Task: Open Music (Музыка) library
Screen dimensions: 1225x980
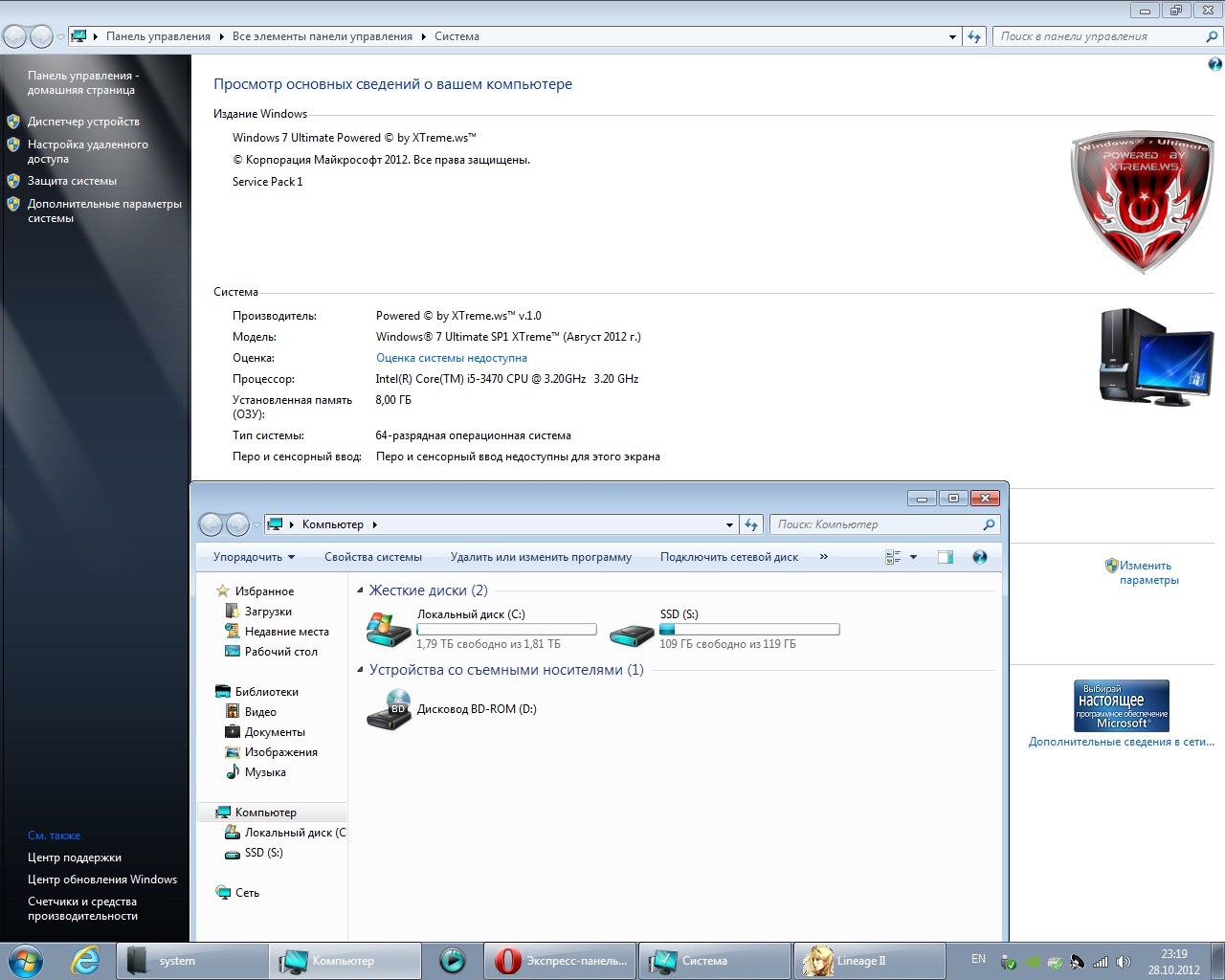Action: pyautogui.click(x=265, y=772)
